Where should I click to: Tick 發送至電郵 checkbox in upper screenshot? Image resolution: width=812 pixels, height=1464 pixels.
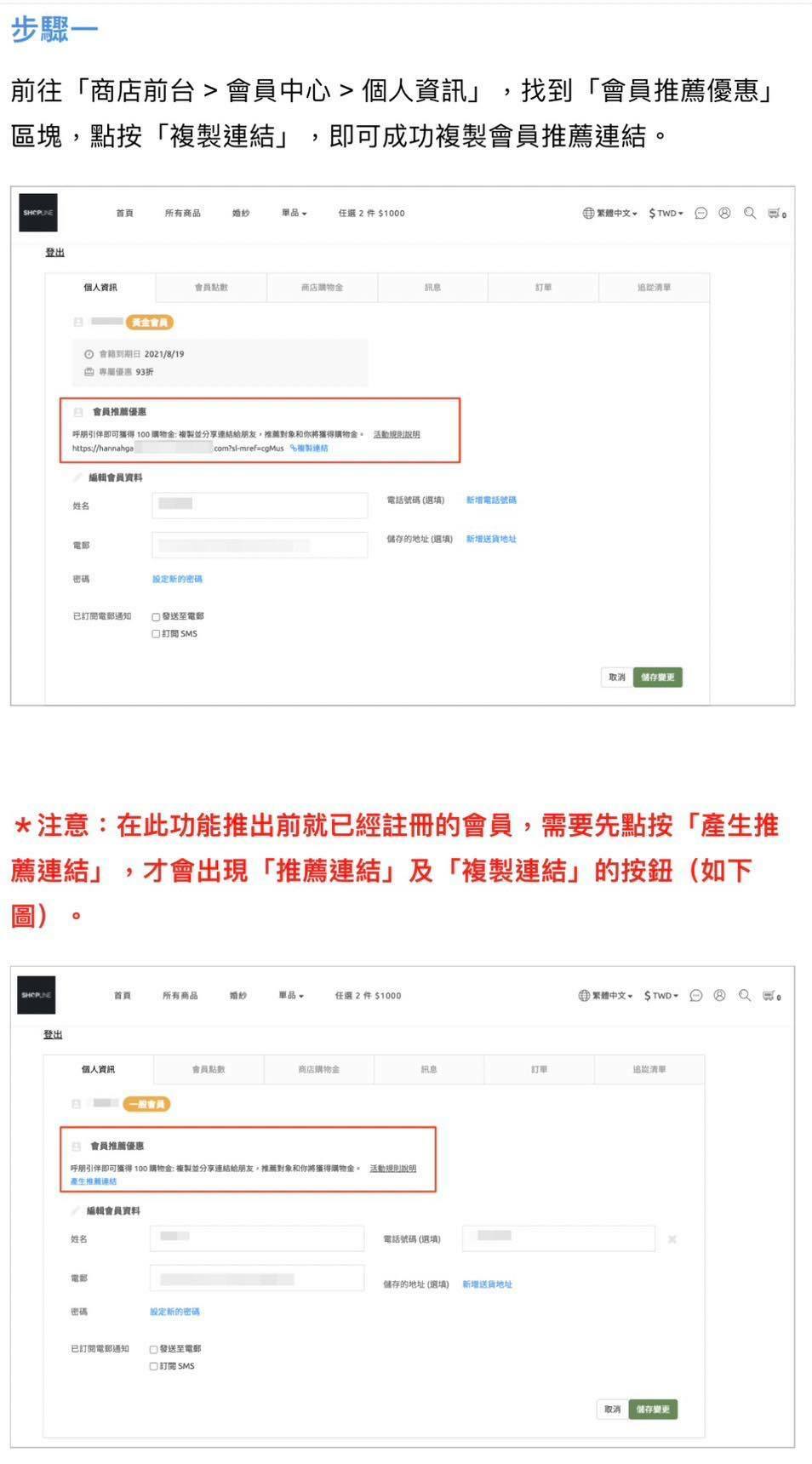click(156, 617)
